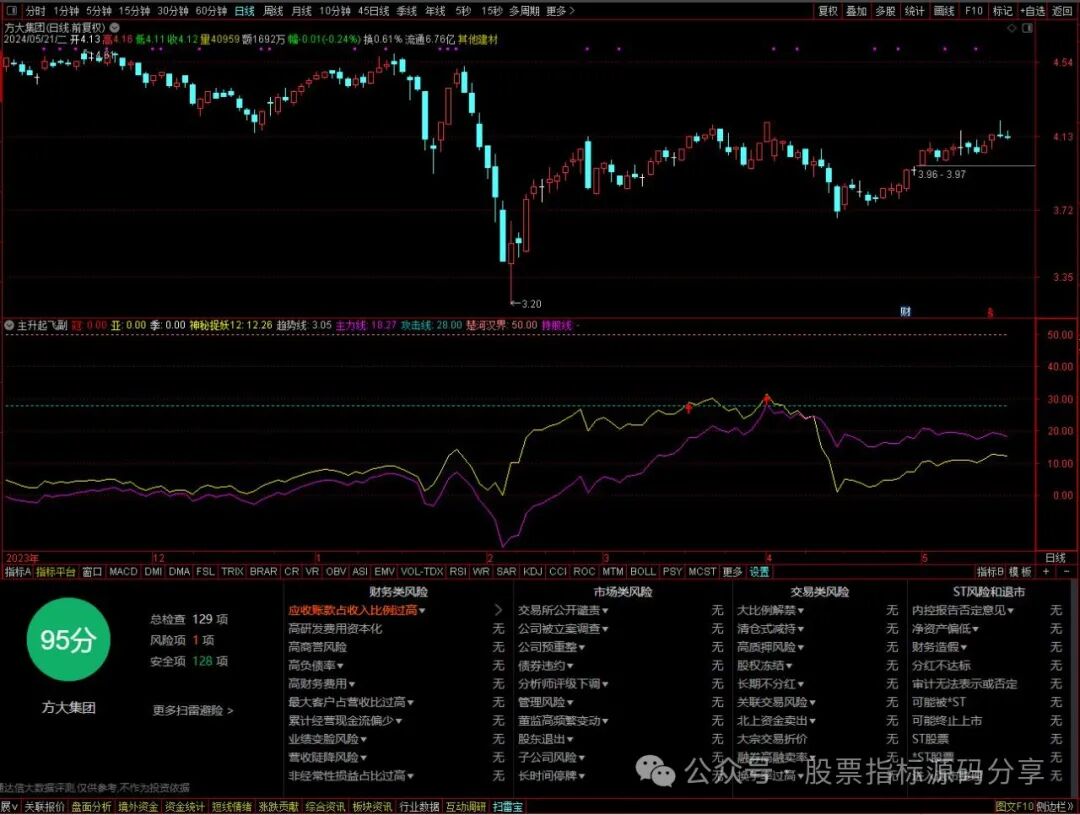Click the red $ marker on chart
This screenshot has height=815, width=1080.
[990, 312]
